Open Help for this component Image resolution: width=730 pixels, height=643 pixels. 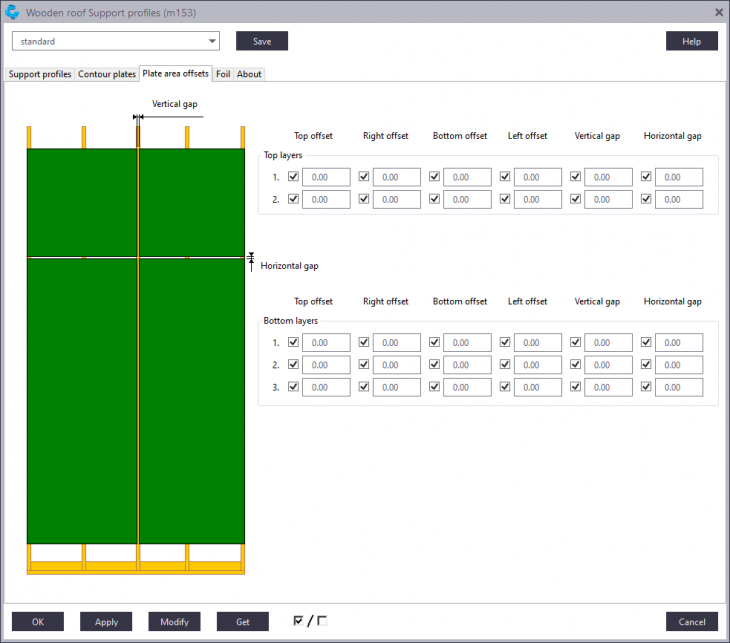pos(691,41)
